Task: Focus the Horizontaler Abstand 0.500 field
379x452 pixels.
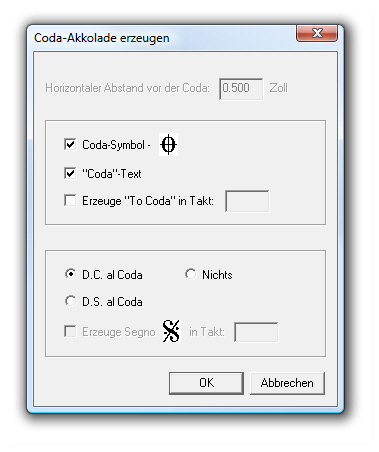Action: (241, 89)
